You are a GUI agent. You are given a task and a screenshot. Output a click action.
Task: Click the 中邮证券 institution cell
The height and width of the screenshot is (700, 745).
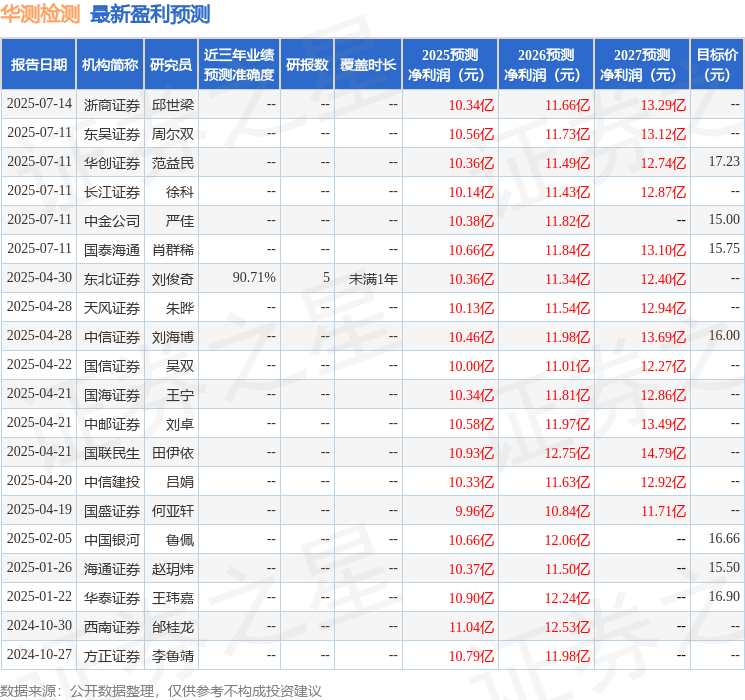click(112, 424)
